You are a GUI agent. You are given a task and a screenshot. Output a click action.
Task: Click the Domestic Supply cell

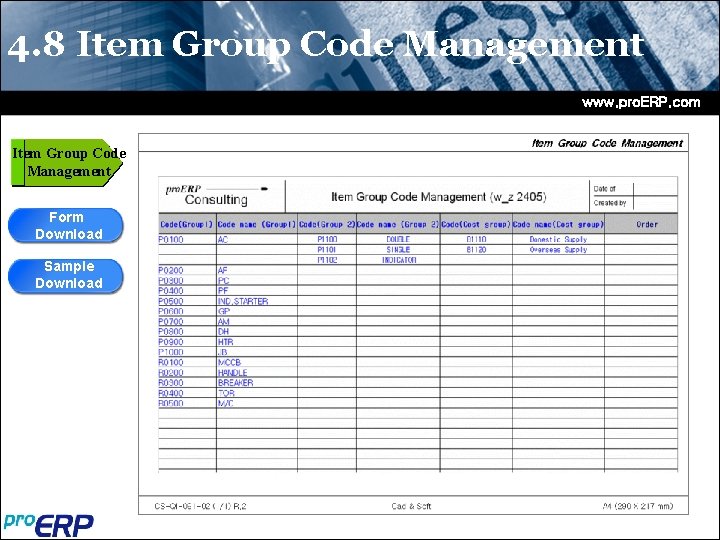point(558,239)
